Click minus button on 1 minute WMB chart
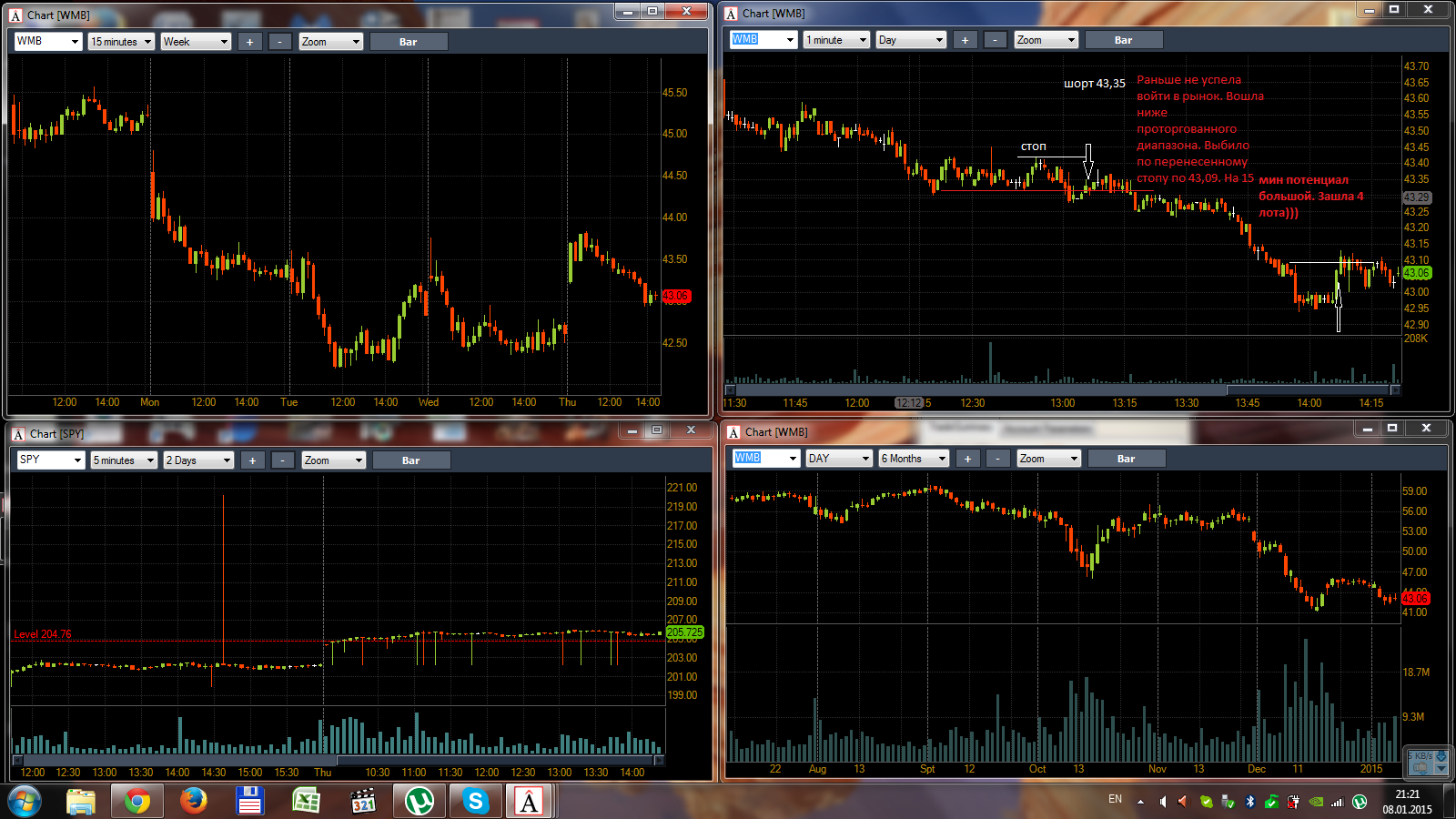The width and height of the screenshot is (1456, 819). (996, 40)
